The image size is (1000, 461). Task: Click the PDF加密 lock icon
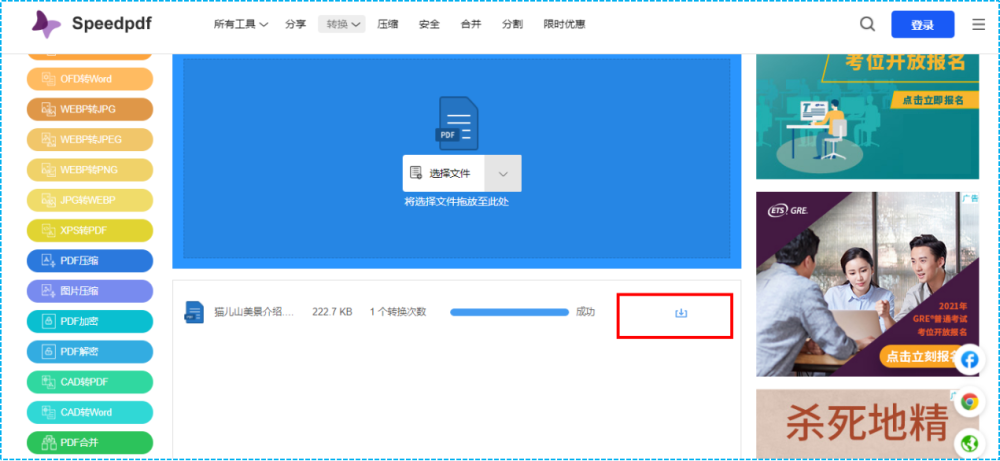(48, 321)
